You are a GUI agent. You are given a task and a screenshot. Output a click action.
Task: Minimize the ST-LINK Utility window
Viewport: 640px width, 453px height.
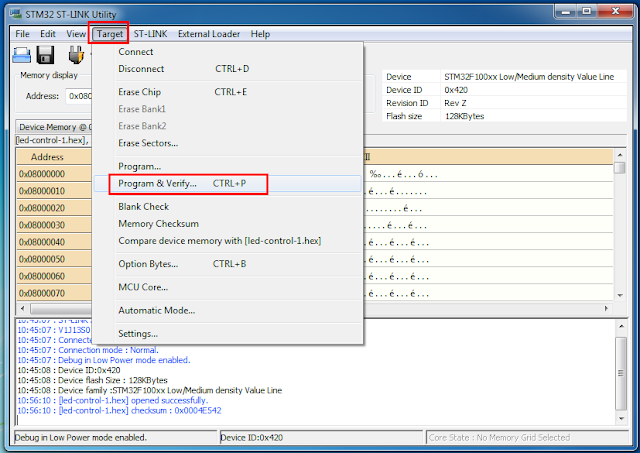coord(566,11)
